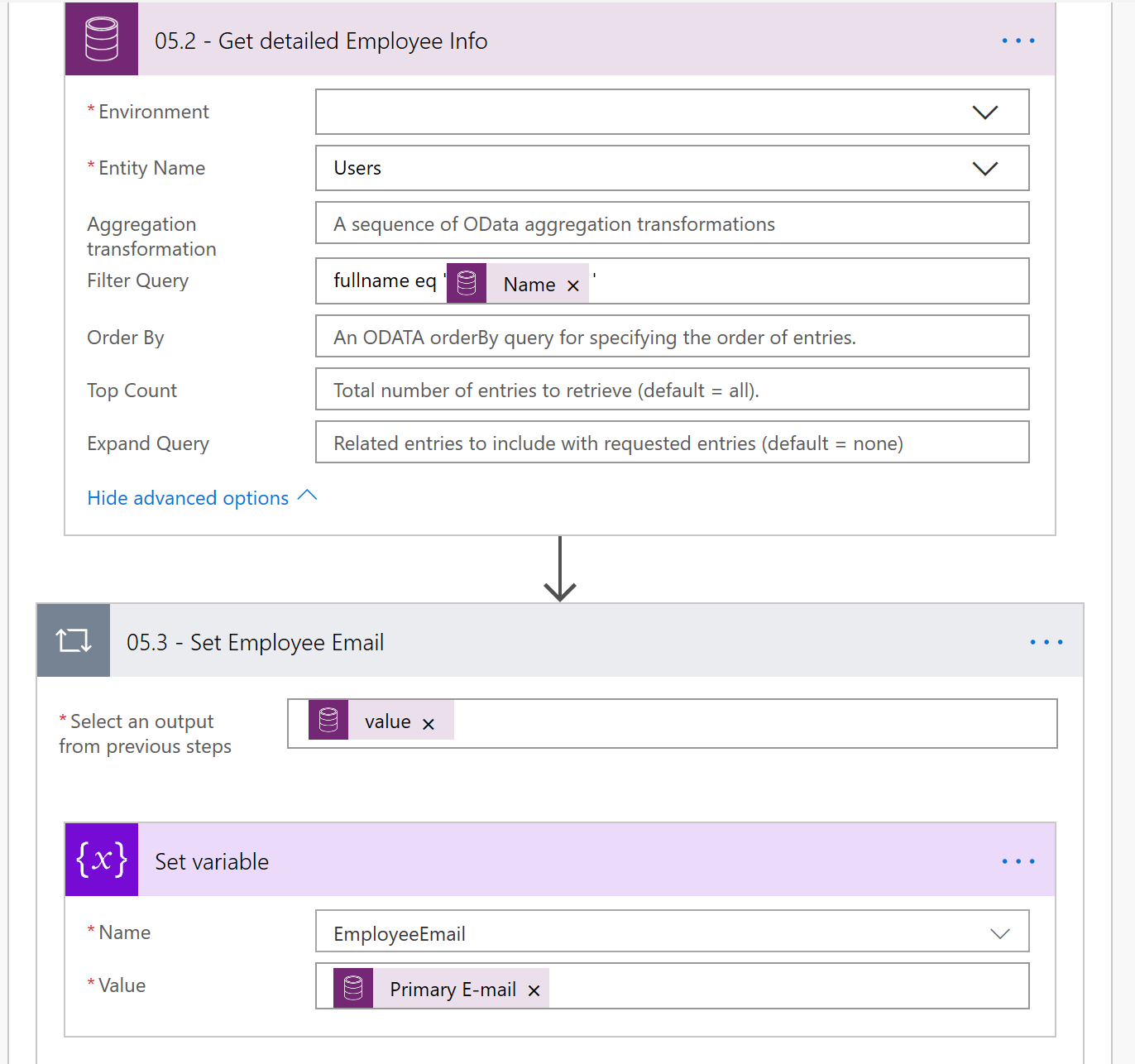This screenshot has width=1135, height=1064.
Task: Open the variable Name dropdown showing EmployeeEmail
Action: pyautogui.click(x=999, y=933)
